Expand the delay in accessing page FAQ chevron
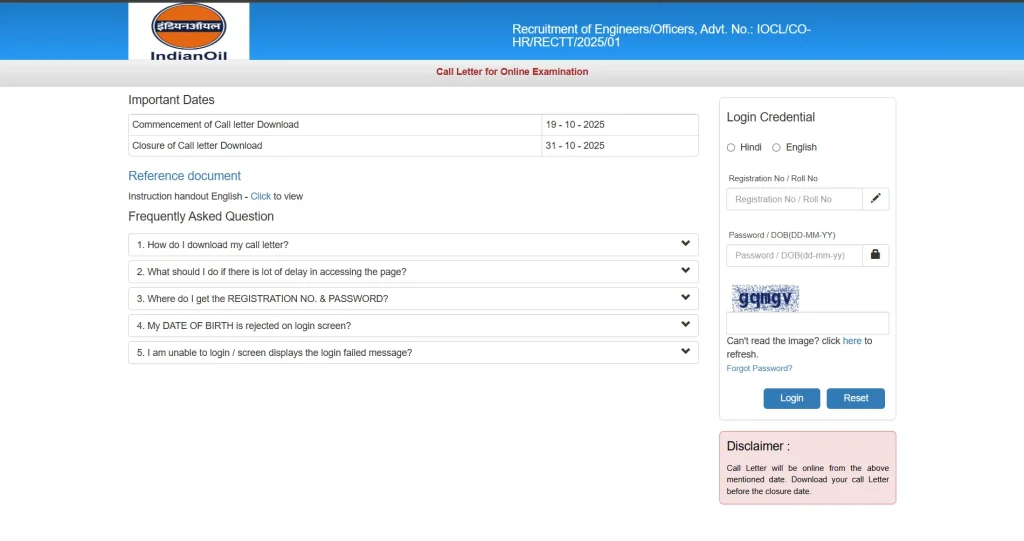Screen dimensions: 1024x541 [686, 271]
